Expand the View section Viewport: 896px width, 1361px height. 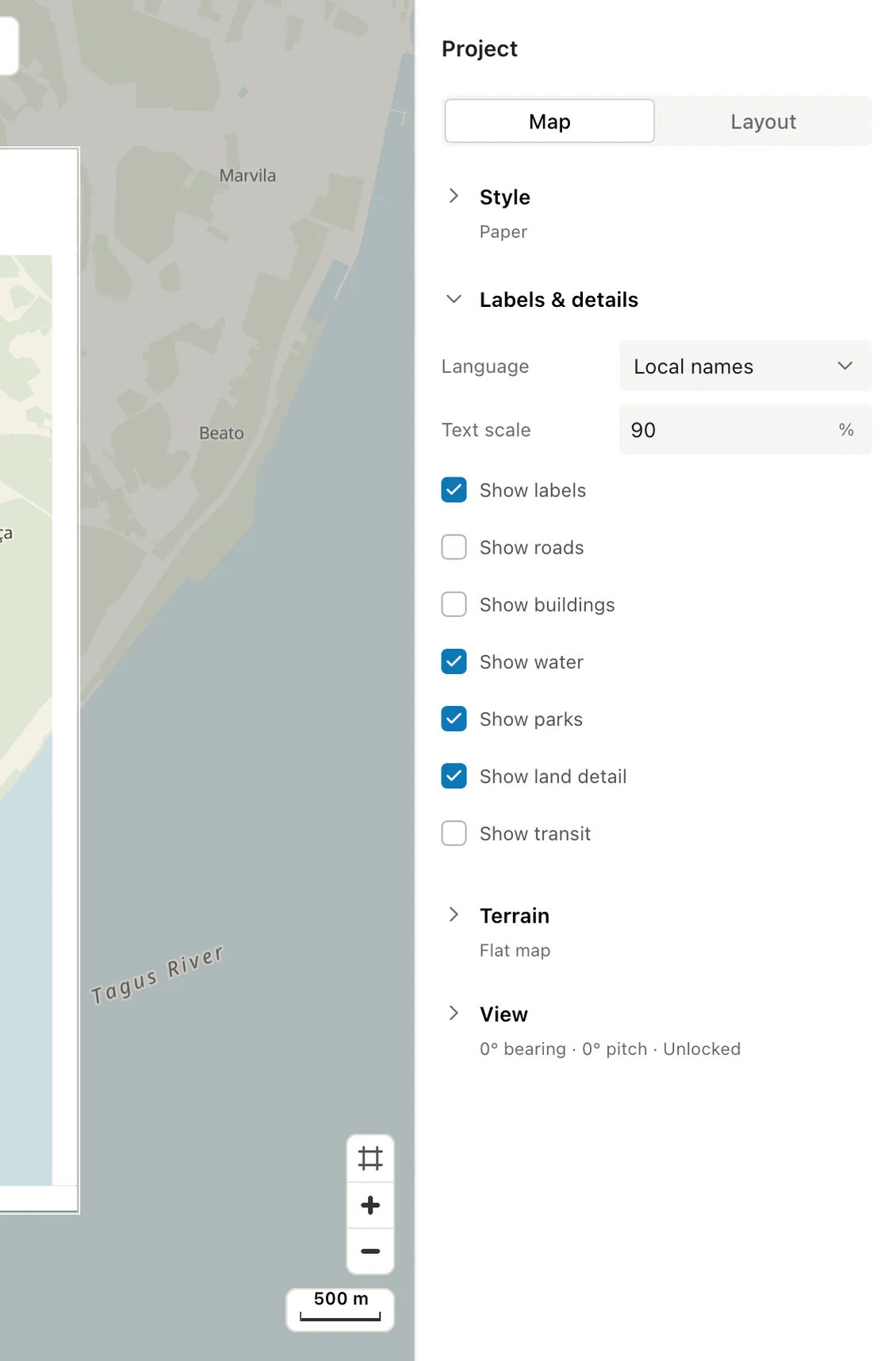click(x=454, y=1013)
